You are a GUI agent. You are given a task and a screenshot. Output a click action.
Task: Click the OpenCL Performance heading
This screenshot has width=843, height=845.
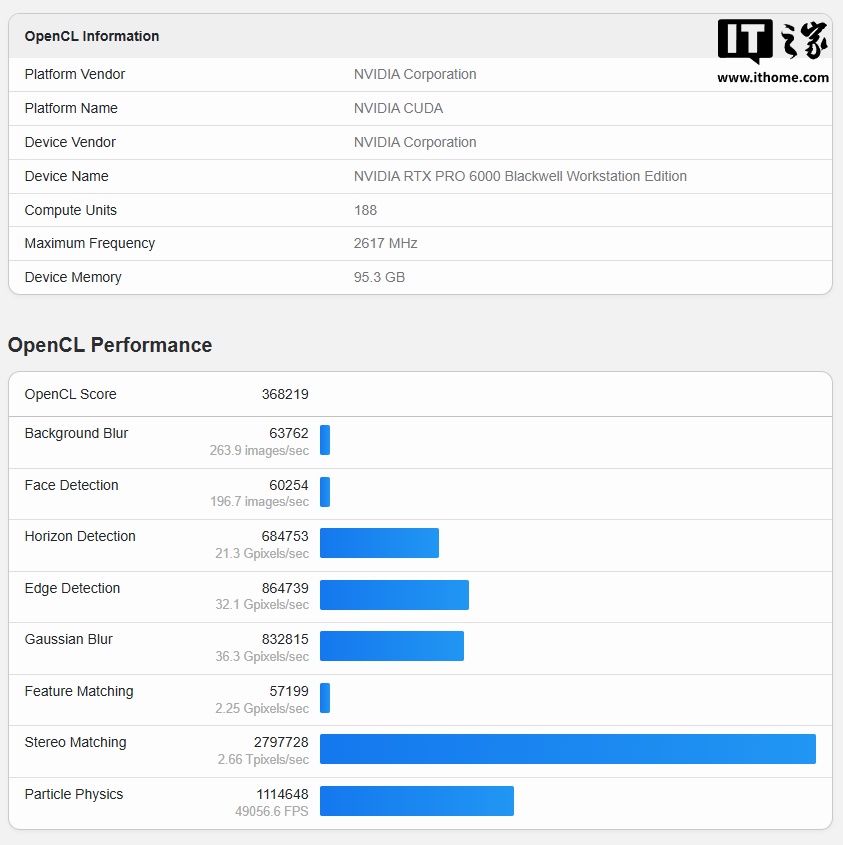110,345
